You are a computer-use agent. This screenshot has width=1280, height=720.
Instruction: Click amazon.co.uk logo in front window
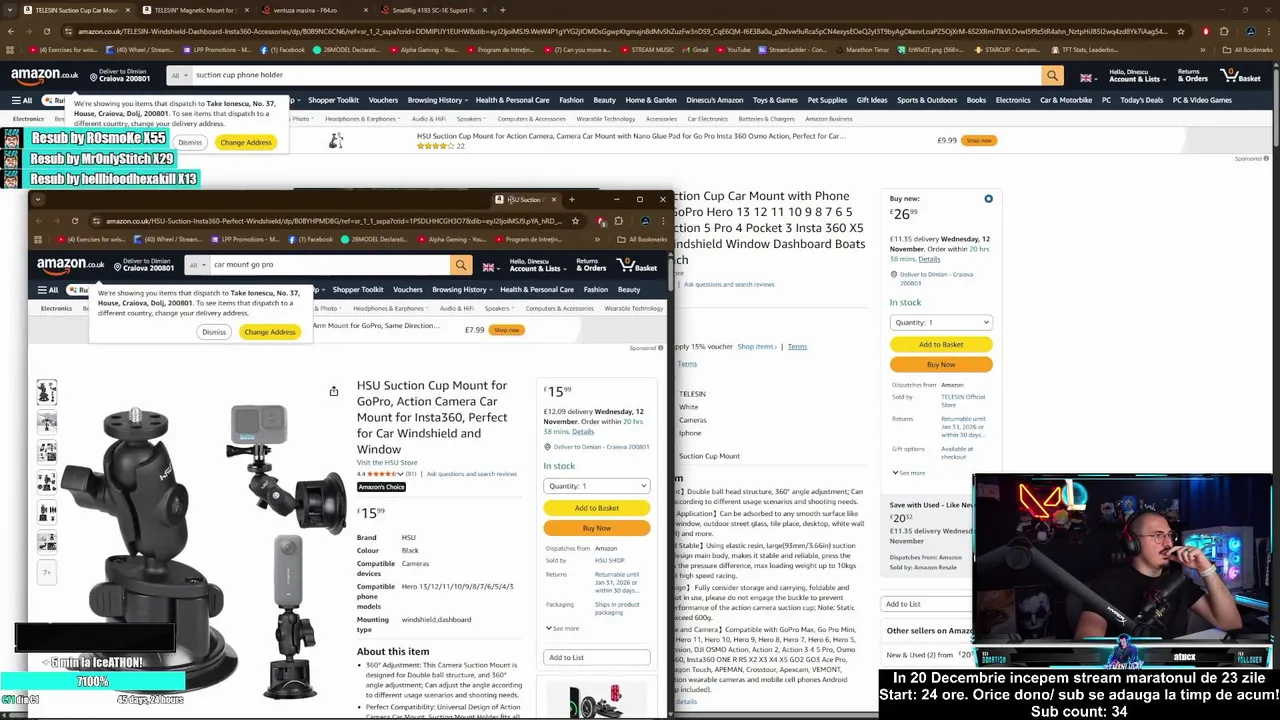click(70, 265)
